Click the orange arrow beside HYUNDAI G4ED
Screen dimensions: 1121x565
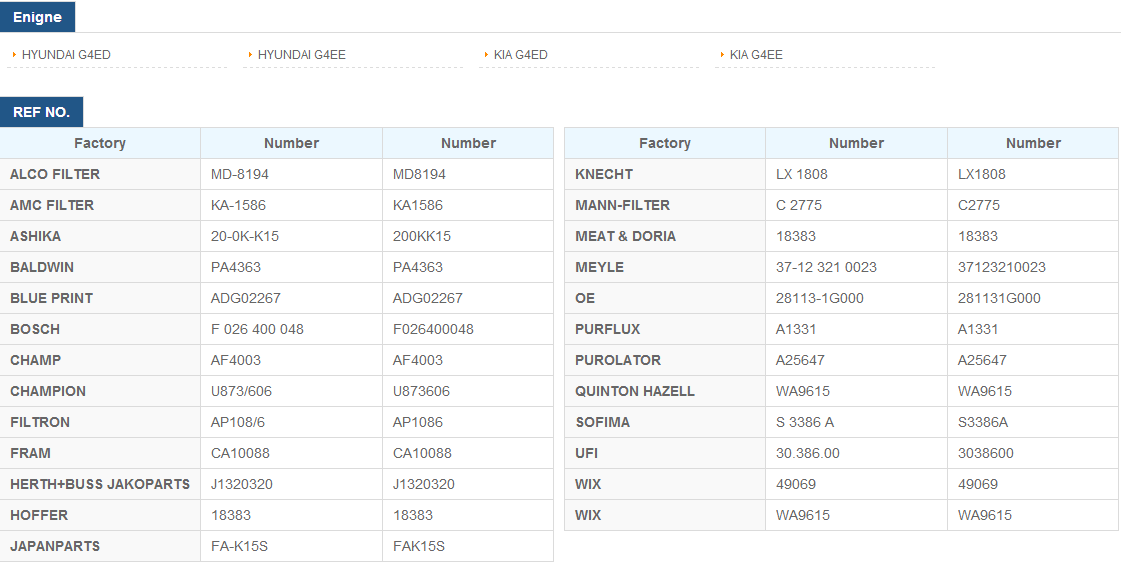tap(14, 54)
